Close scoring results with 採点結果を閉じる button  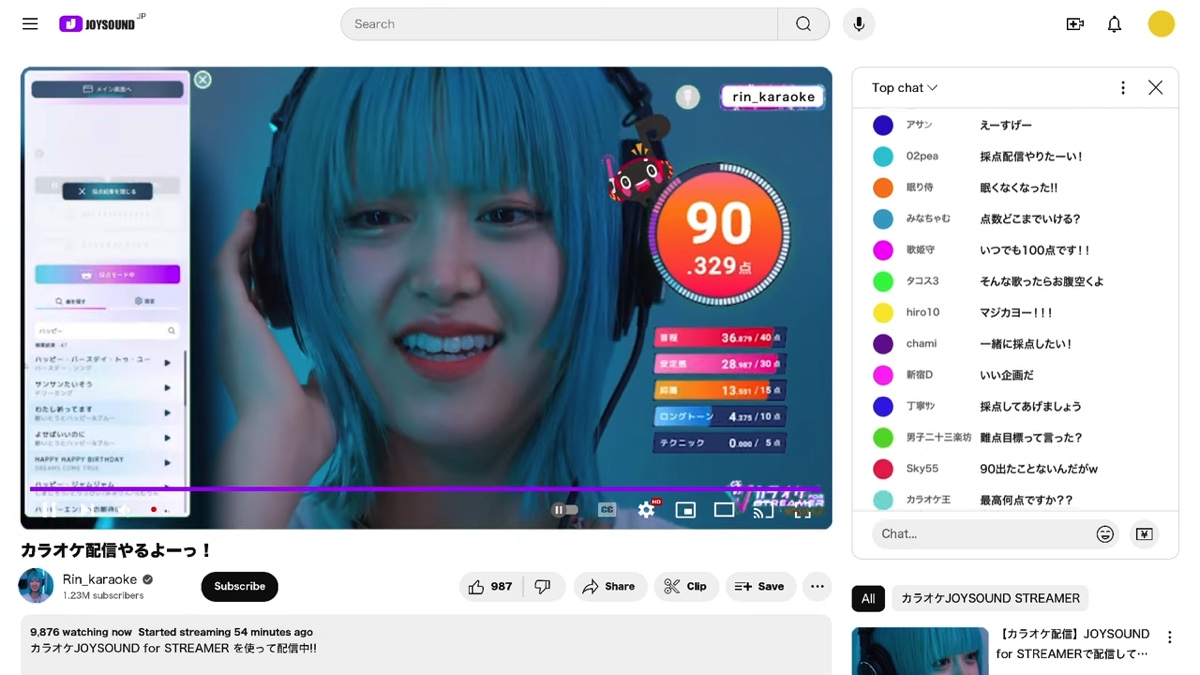coord(107,191)
